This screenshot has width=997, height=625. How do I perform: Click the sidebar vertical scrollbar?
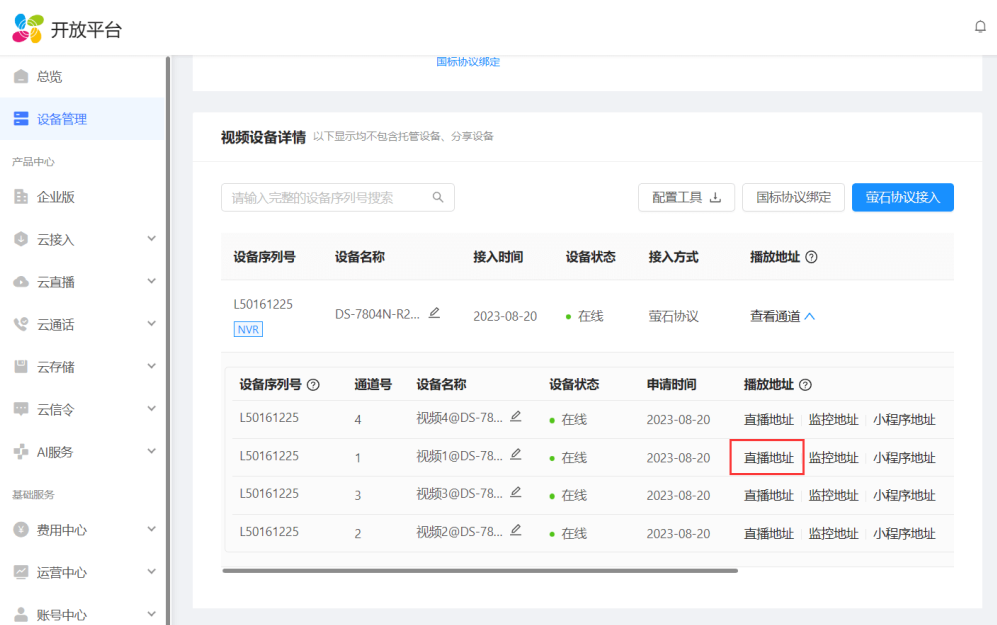click(x=168, y=340)
